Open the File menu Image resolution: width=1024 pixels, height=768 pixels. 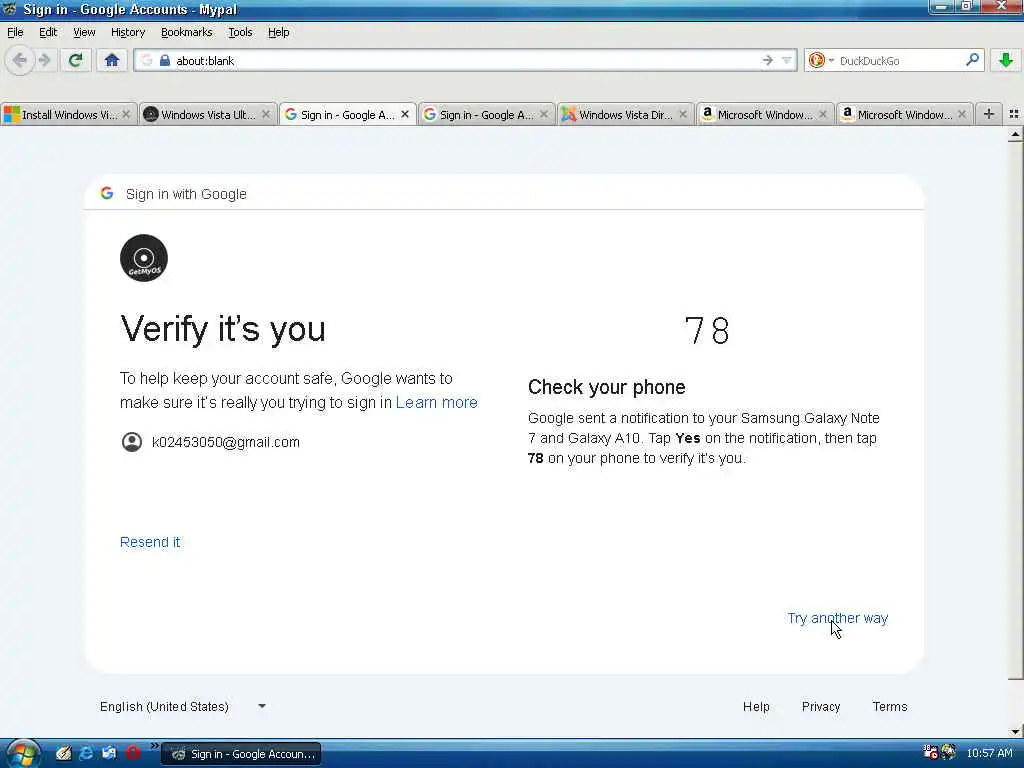pos(15,32)
